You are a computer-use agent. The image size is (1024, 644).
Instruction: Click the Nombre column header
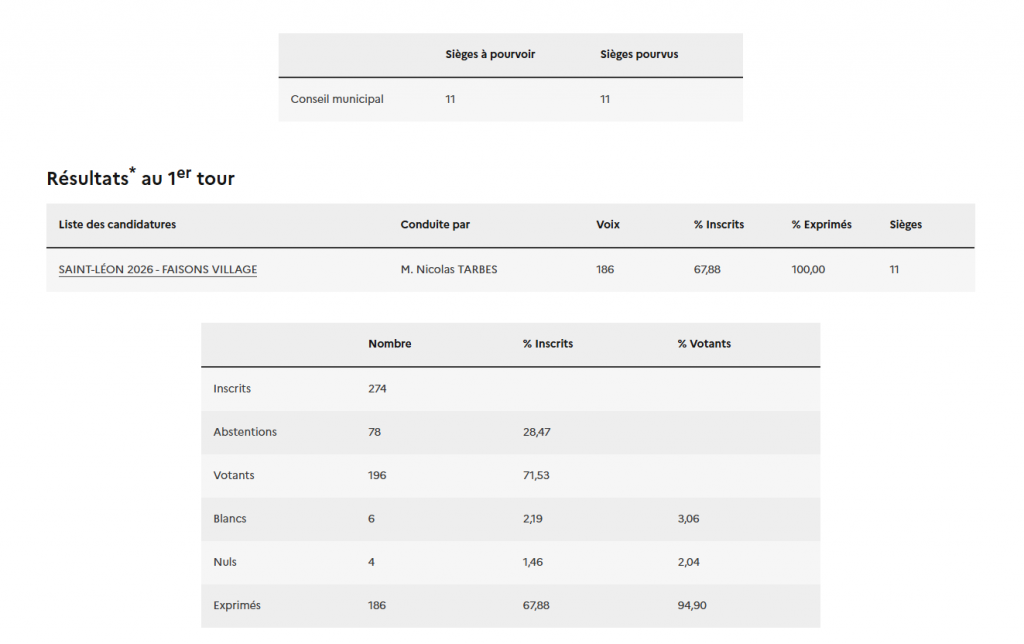tap(389, 344)
